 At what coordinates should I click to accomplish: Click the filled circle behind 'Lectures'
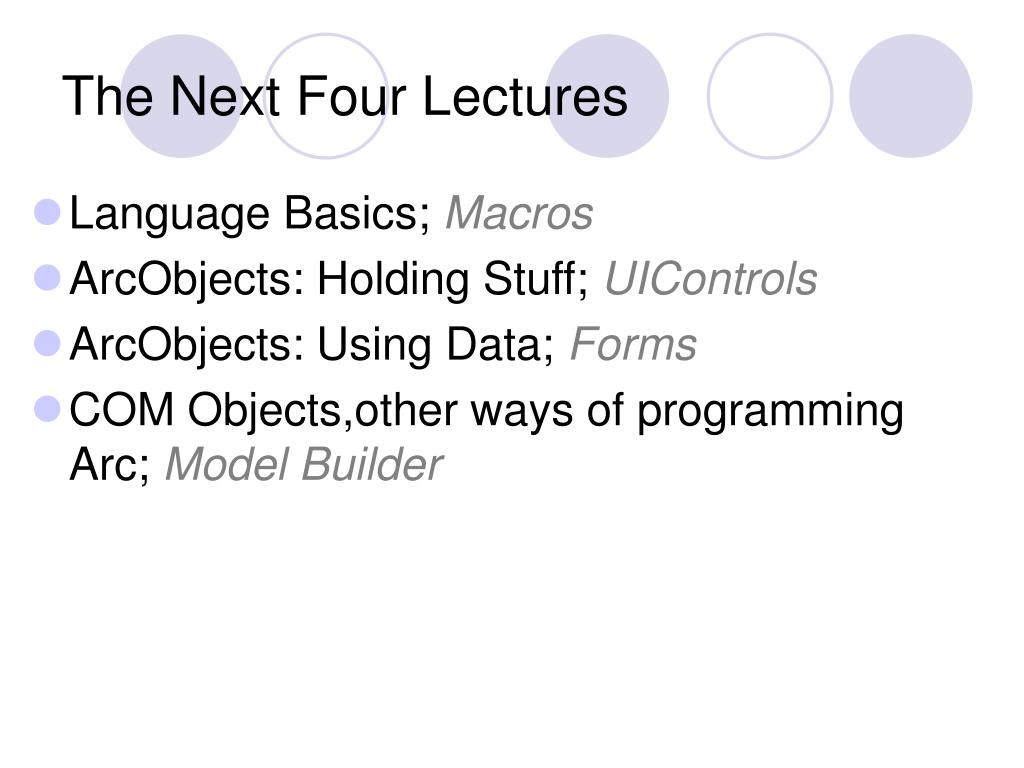click(607, 96)
